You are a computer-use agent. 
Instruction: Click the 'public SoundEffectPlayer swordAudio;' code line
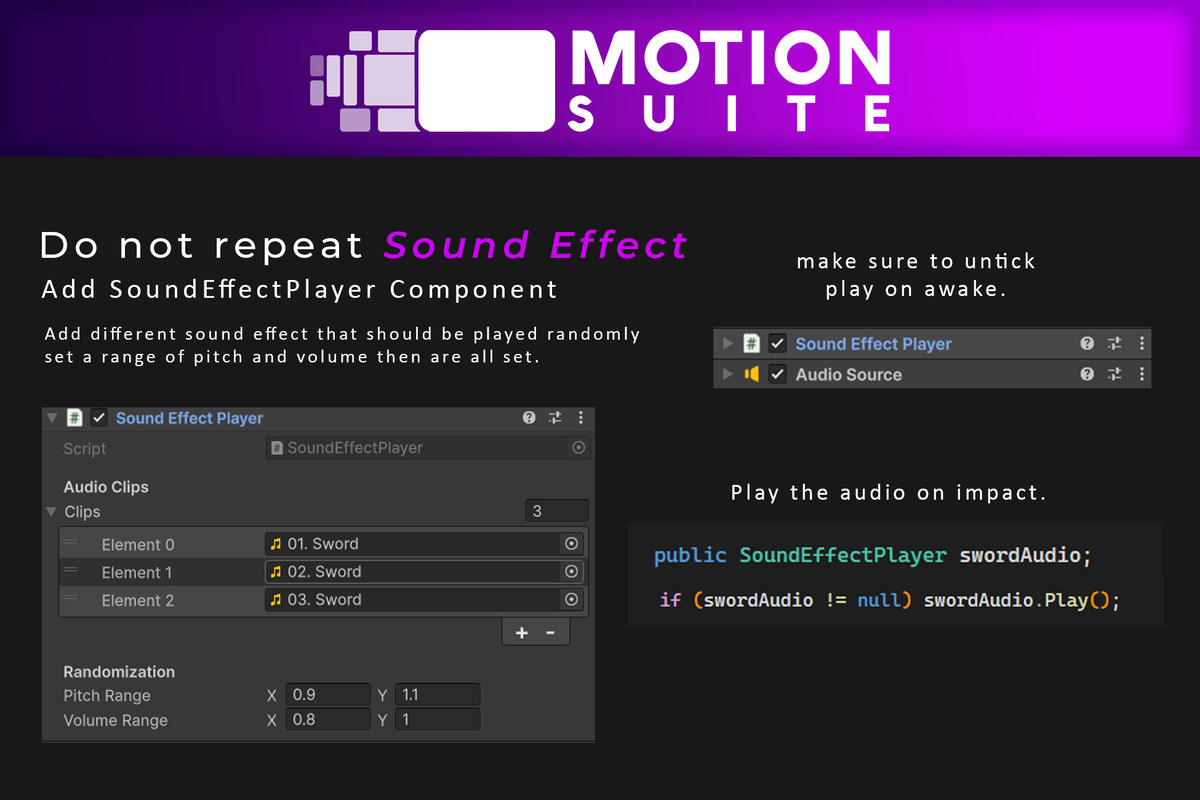pyautogui.click(x=871, y=555)
